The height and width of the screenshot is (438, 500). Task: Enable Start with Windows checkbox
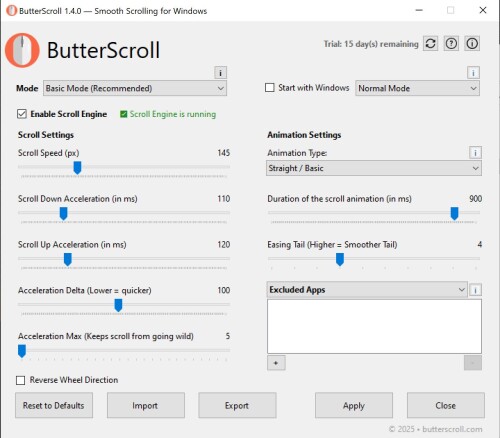269,88
